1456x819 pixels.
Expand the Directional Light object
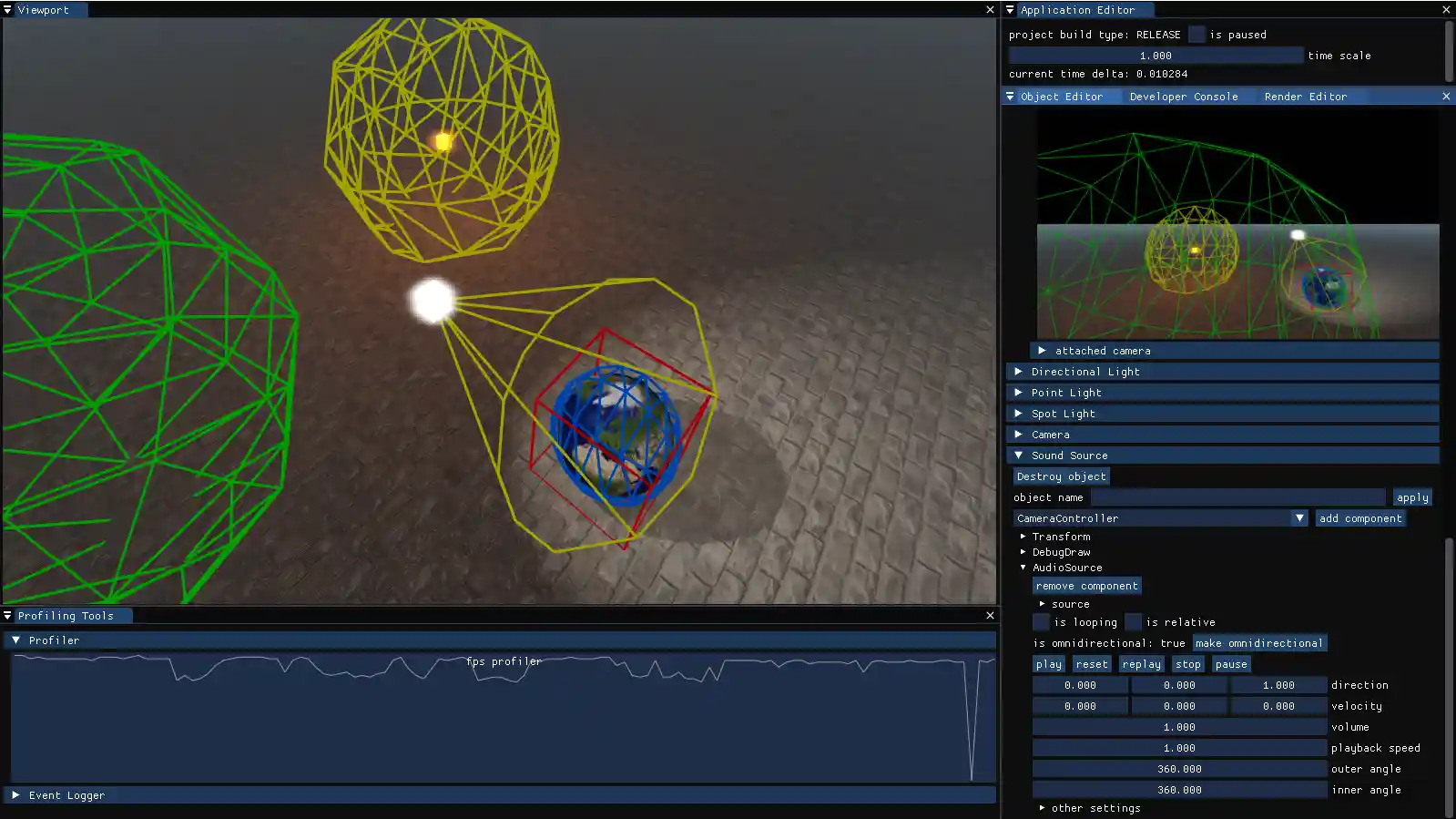coord(1018,372)
